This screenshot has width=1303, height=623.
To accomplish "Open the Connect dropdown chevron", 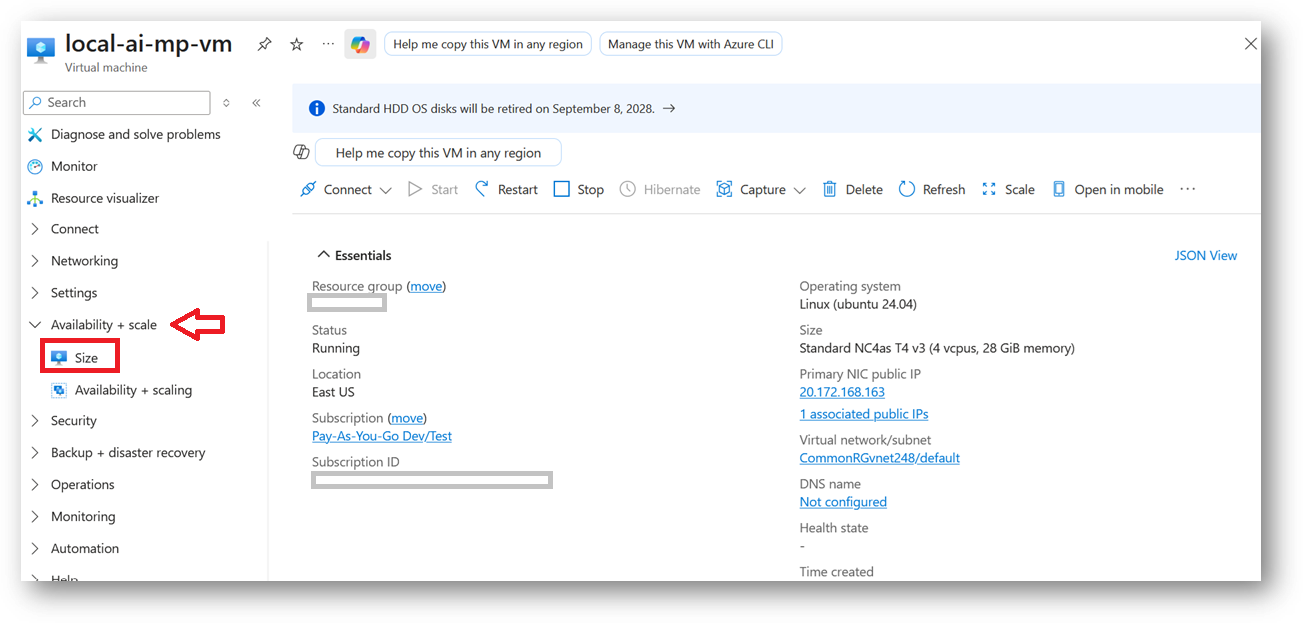I will coord(386,190).
